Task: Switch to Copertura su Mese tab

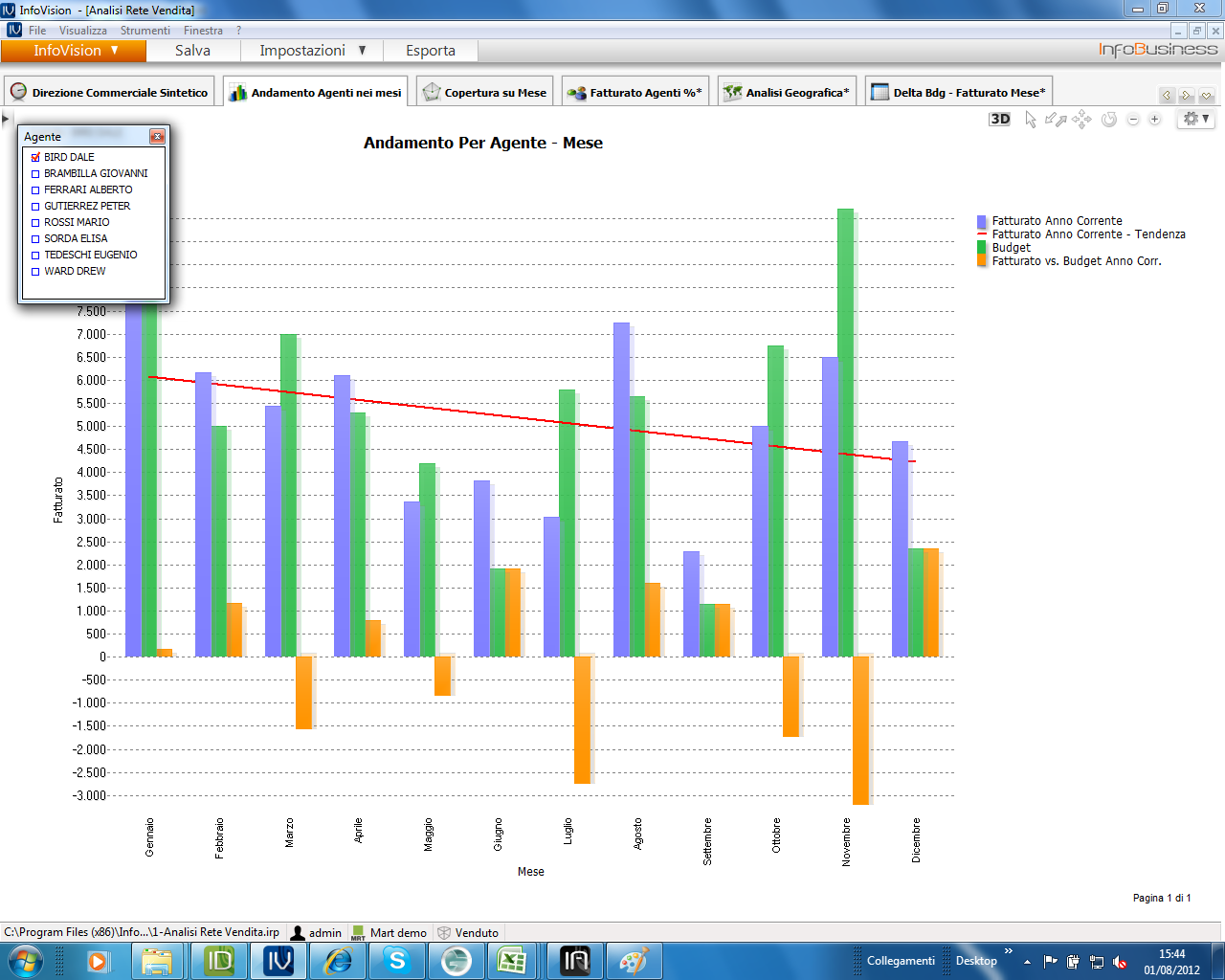Action: pos(484,92)
